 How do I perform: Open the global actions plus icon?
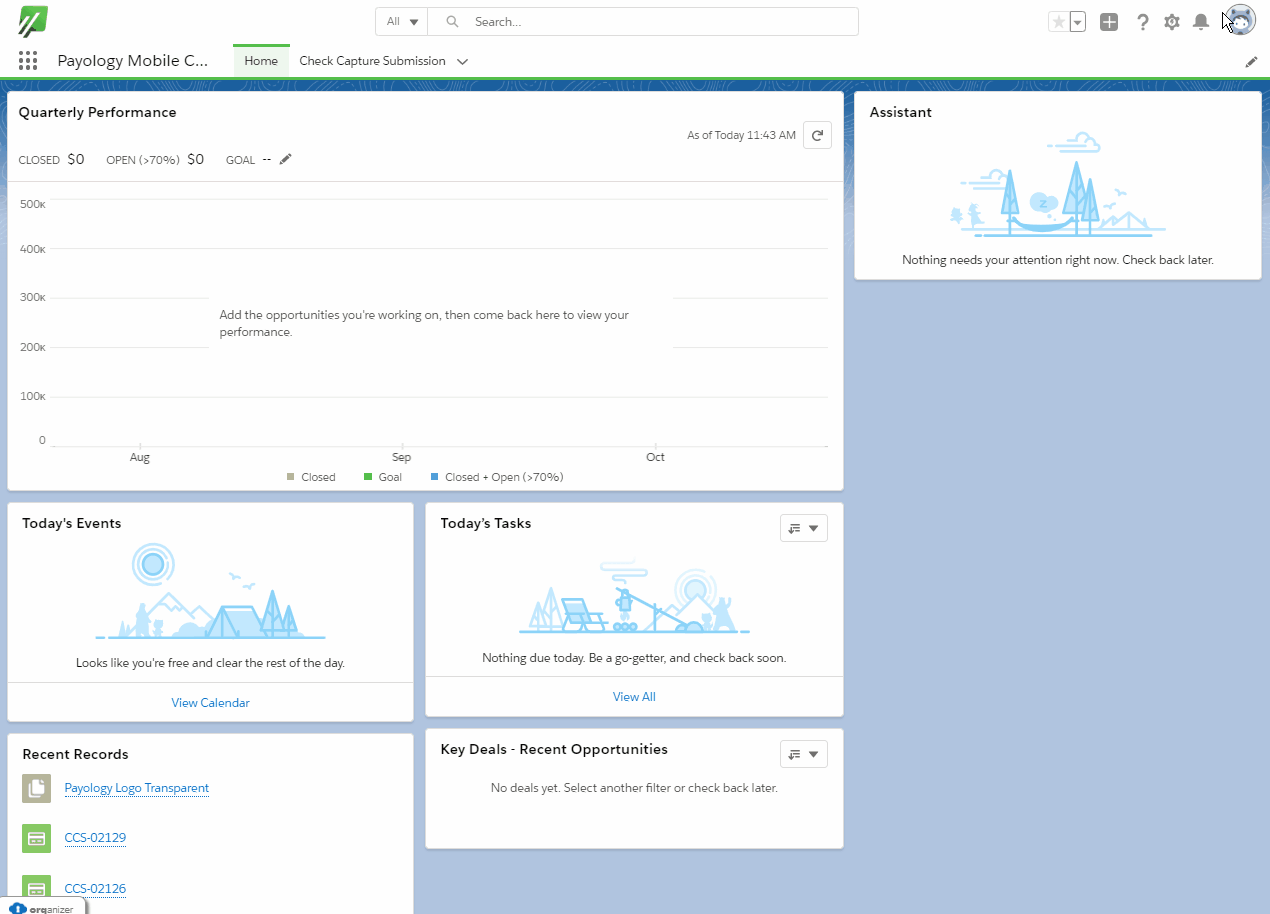[x=1109, y=22]
